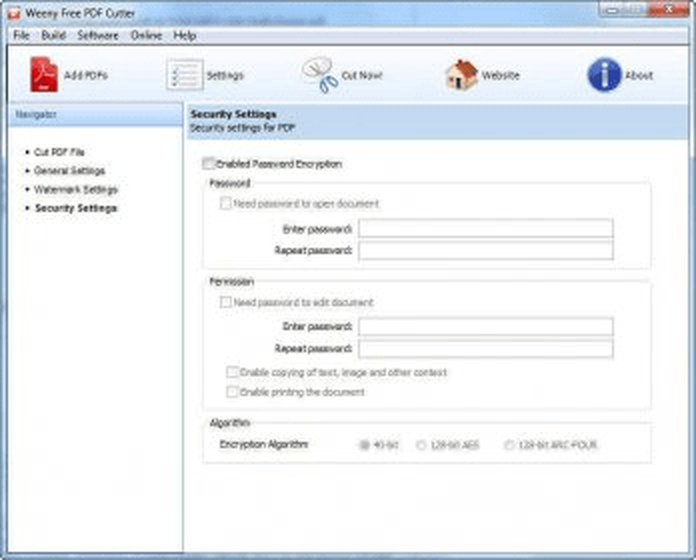Click Enter password field under Permission group
Viewport: 696px width, 560px height.
click(486, 327)
